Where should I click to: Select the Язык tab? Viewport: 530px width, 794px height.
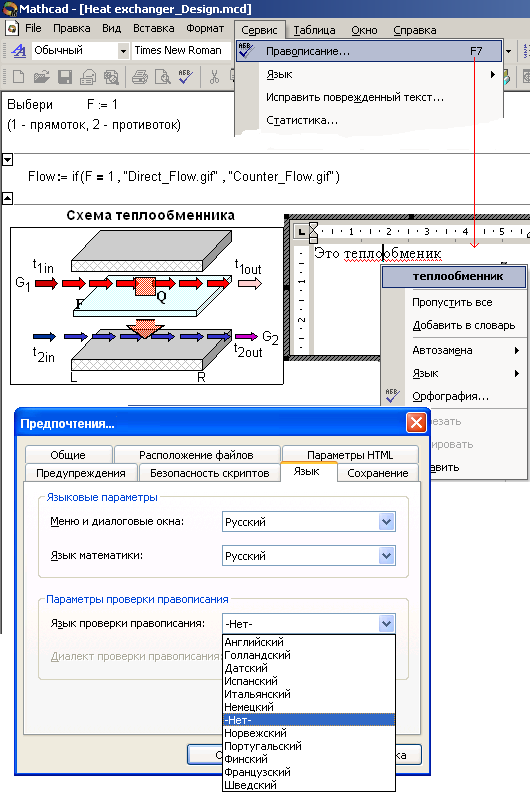tap(307, 471)
